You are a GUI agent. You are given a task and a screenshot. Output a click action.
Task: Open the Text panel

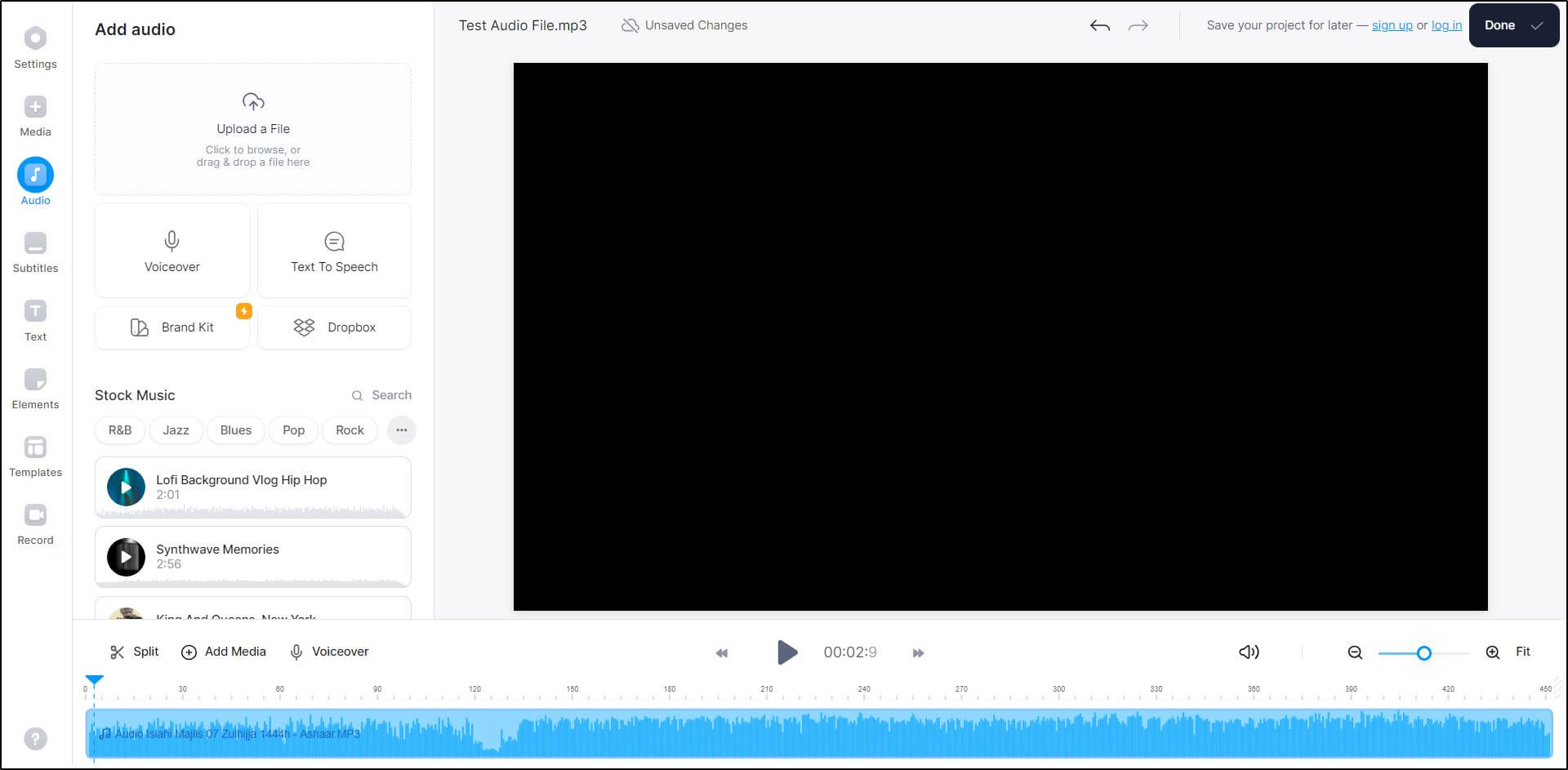(35, 318)
